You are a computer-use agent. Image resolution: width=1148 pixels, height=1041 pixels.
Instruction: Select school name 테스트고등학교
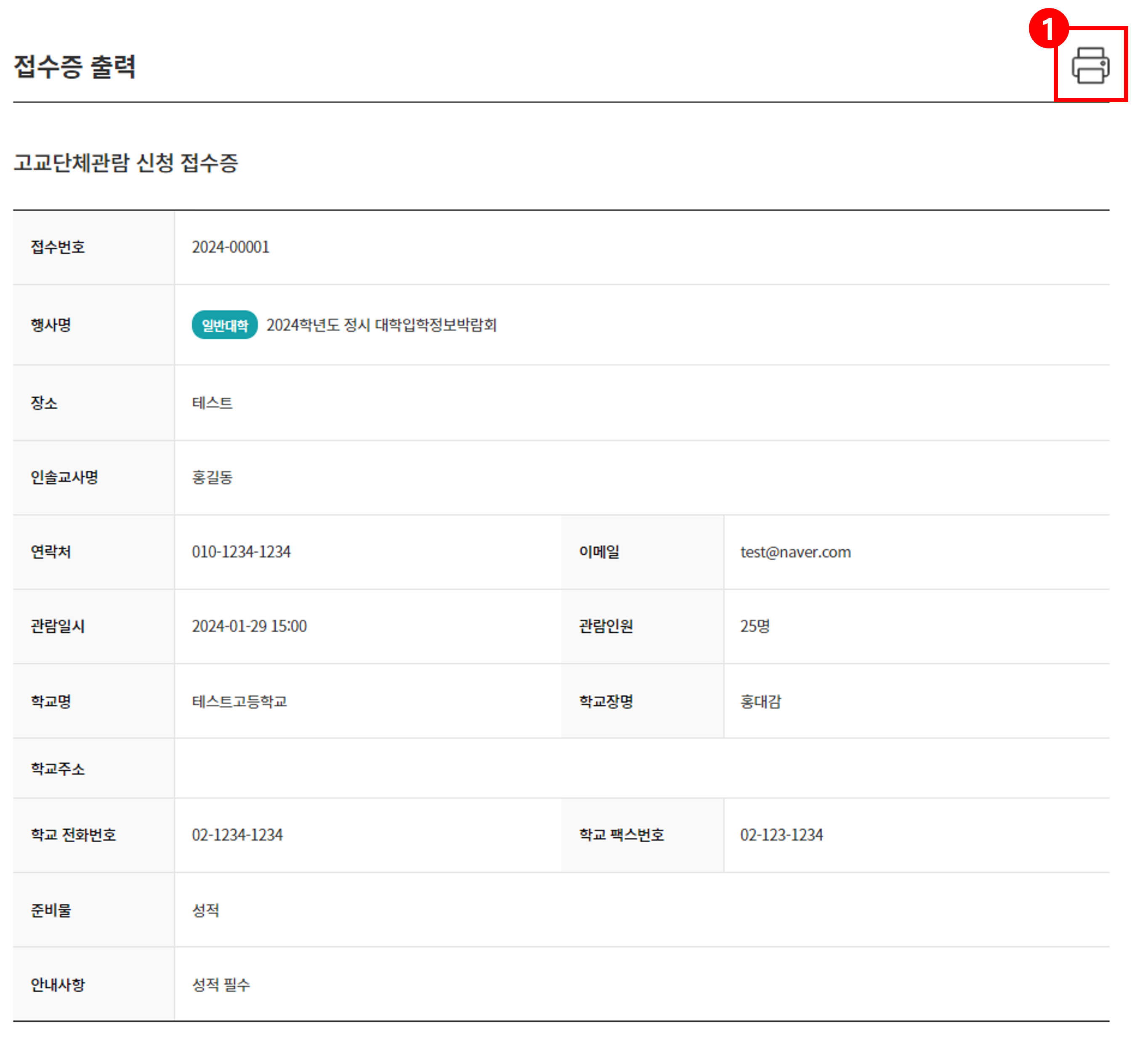pyautogui.click(x=240, y=702)
